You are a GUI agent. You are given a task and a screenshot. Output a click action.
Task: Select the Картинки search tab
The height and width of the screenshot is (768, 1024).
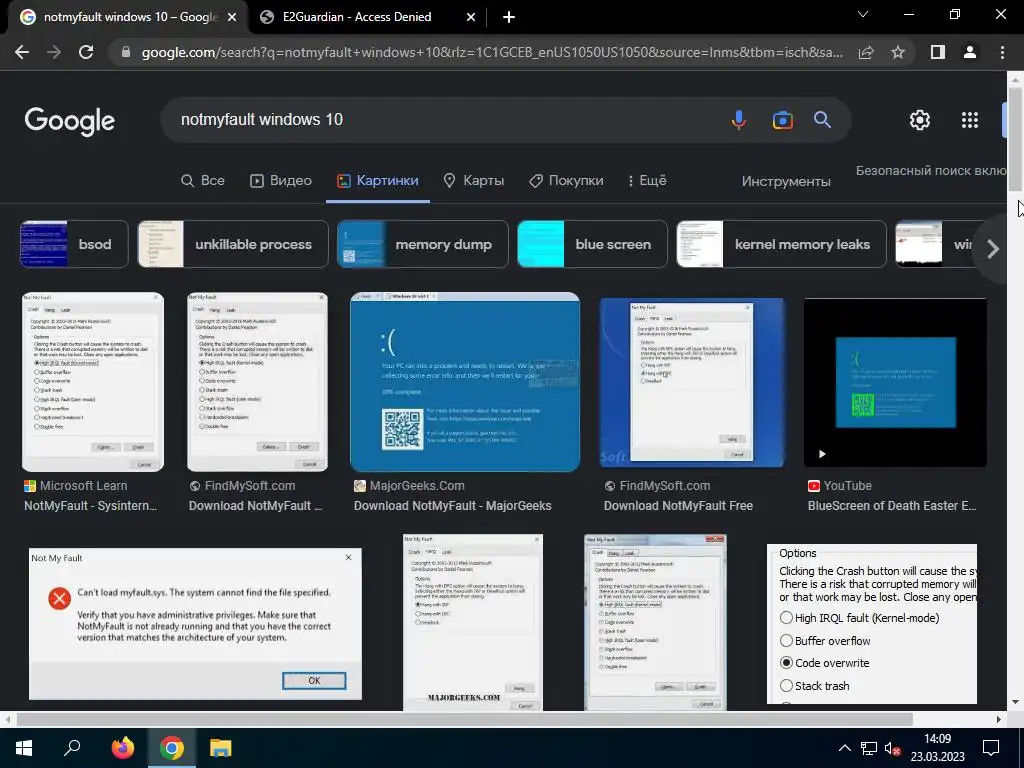tap(378, 181)
